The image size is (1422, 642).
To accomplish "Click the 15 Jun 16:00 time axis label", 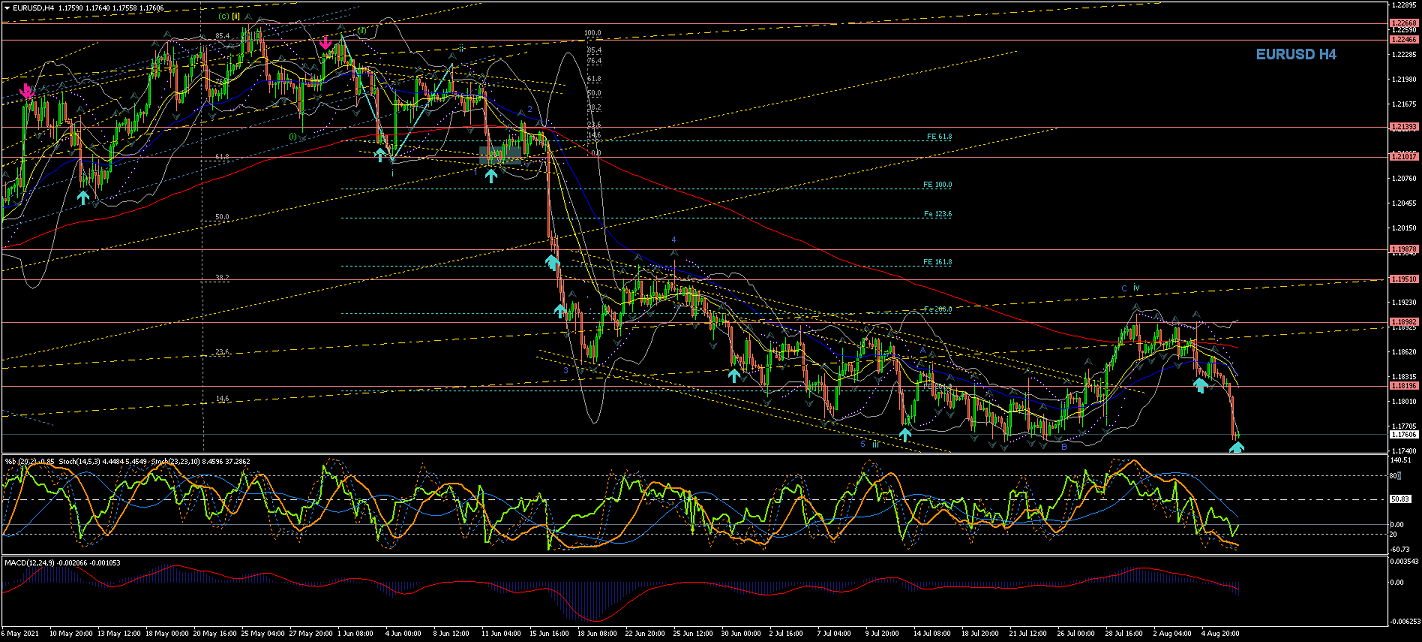I will coord(549,633).
